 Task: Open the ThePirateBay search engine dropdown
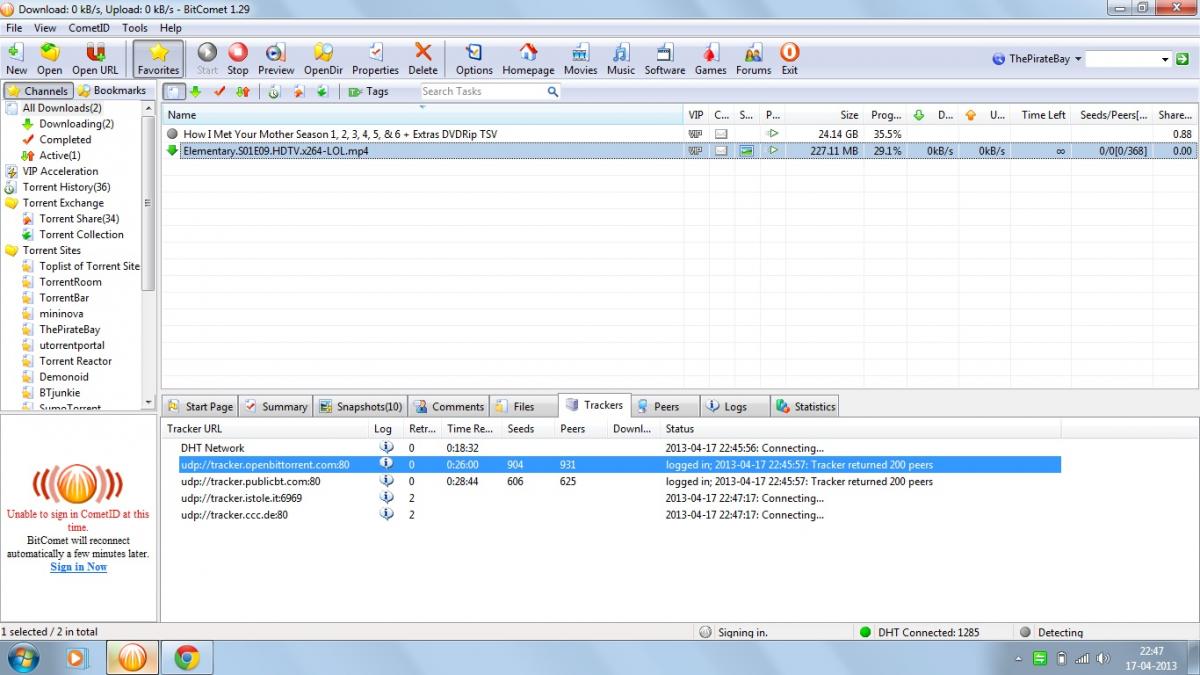click(x=1036, y=59)
